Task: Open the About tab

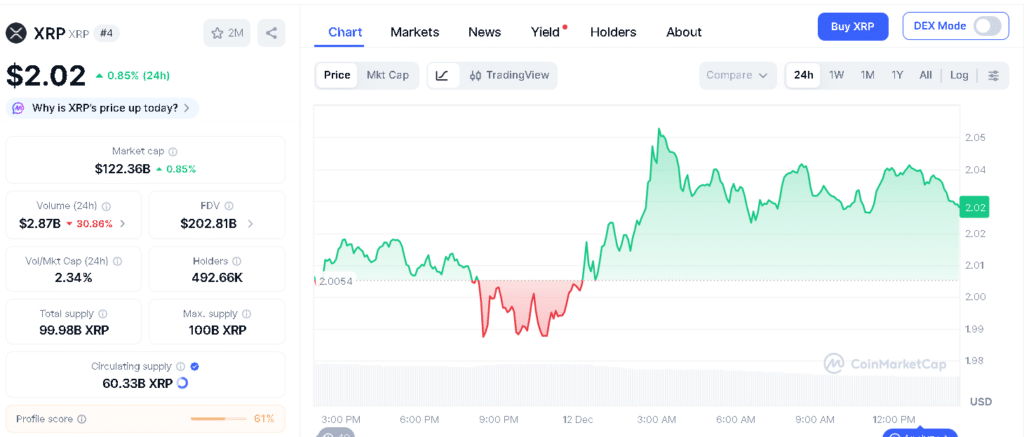Action: click(x=684, y=32)
